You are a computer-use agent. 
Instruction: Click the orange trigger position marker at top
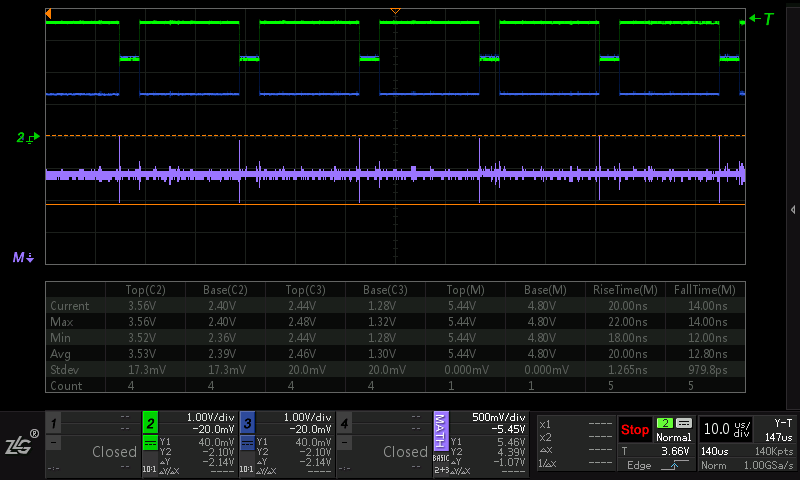click(x=395, y=11)
